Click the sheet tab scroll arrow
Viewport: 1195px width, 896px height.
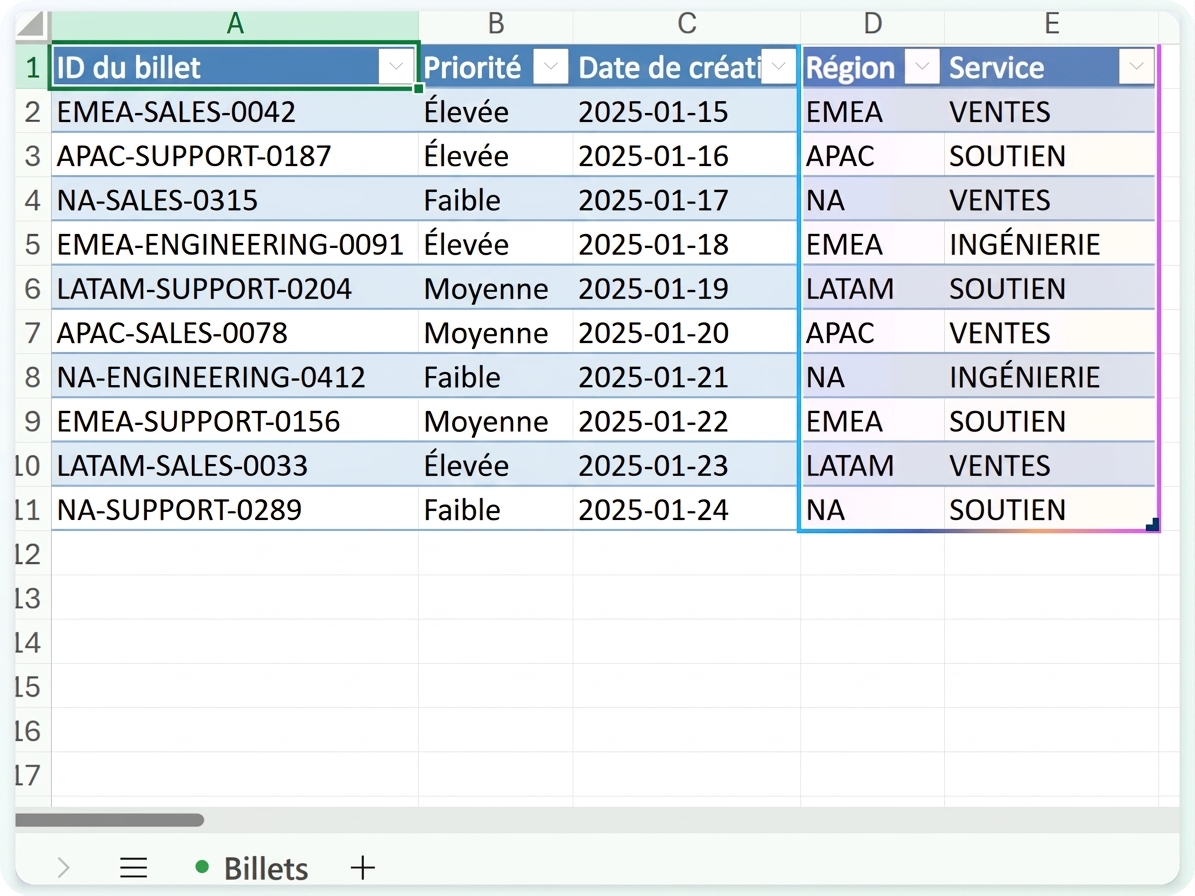coord(63,868)
